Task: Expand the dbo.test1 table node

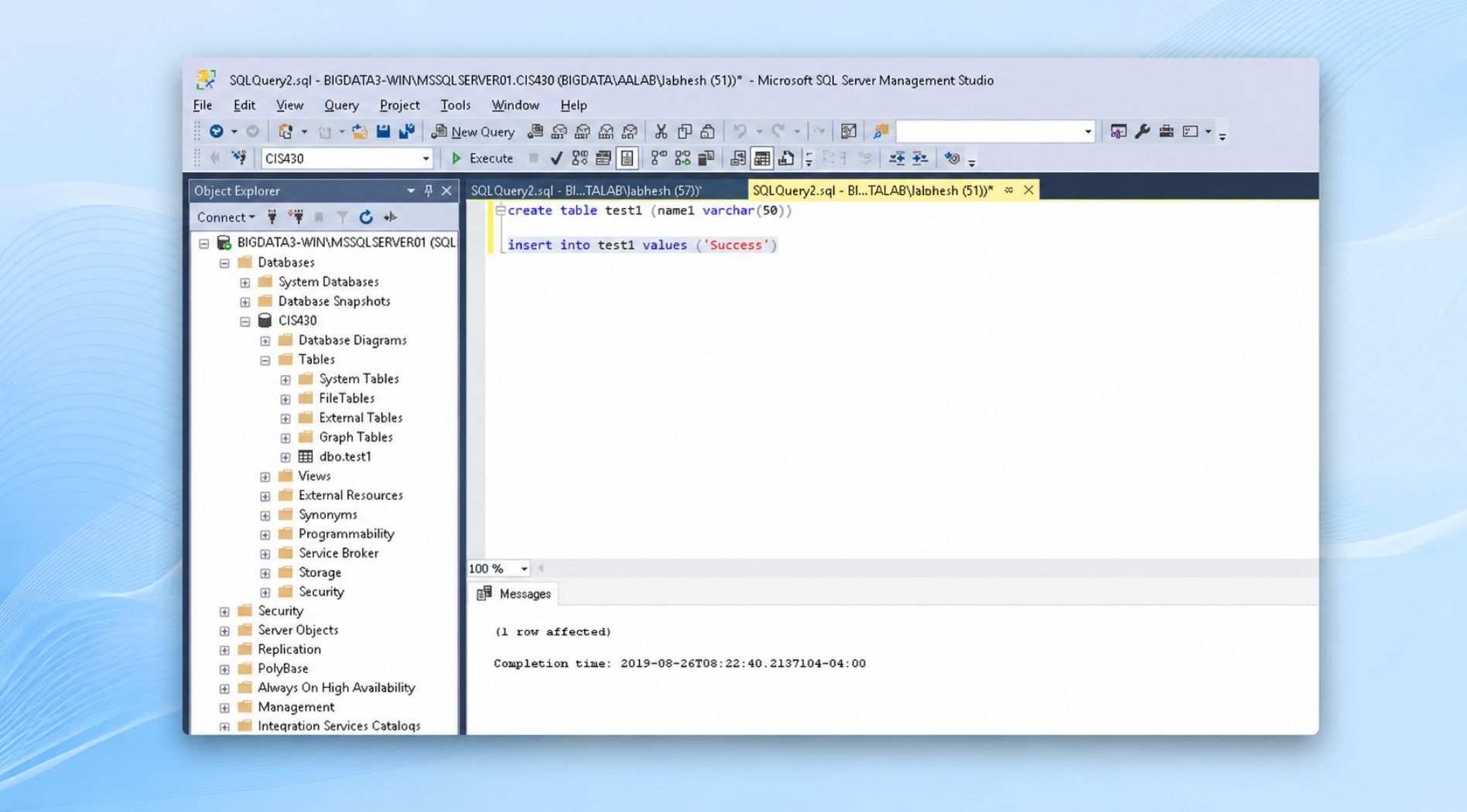Action: [x=286, y=457]
